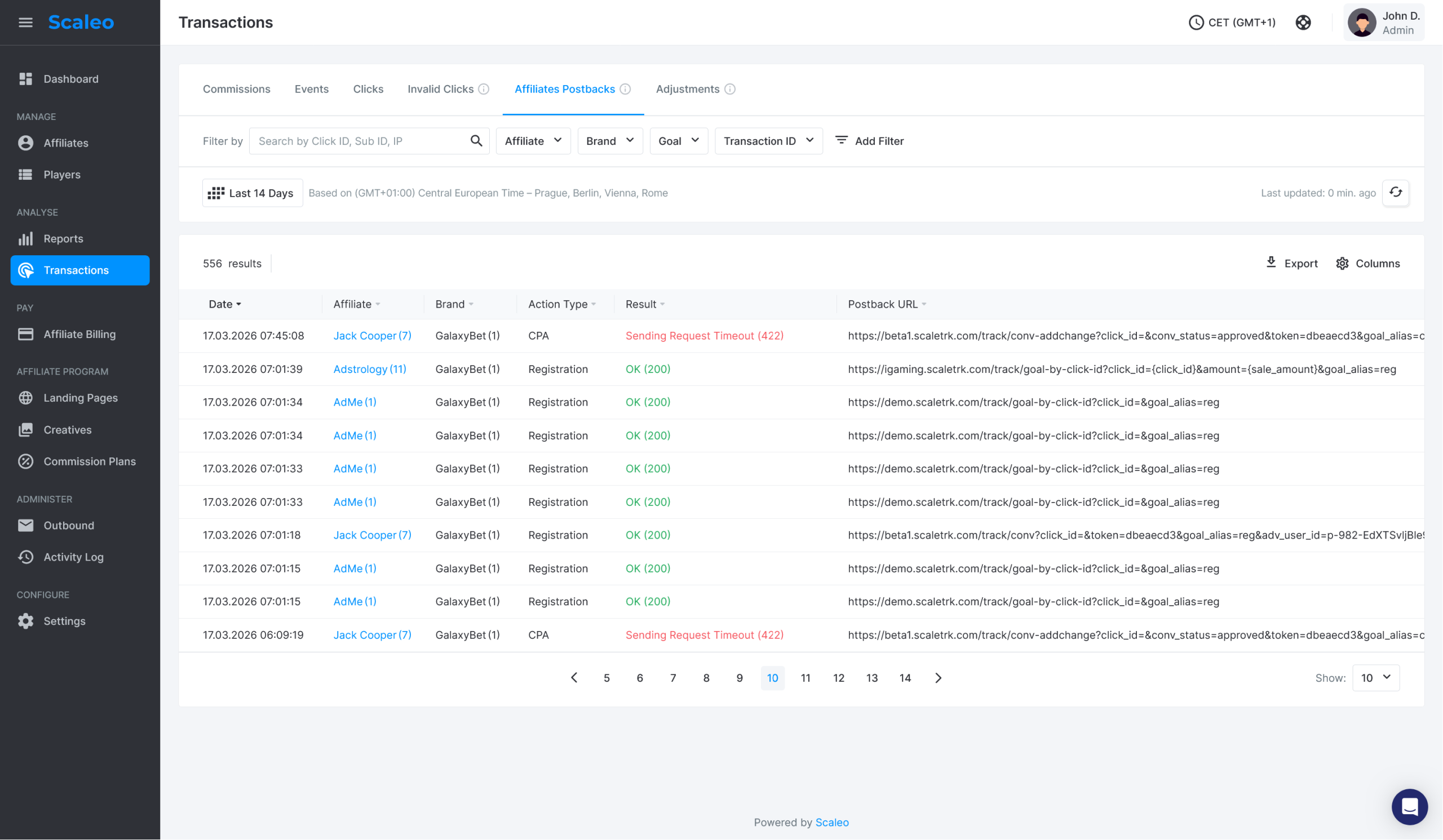The image size is (1443, 840).
Task: Open Affiliates from the sidebar
Action: 66,143
